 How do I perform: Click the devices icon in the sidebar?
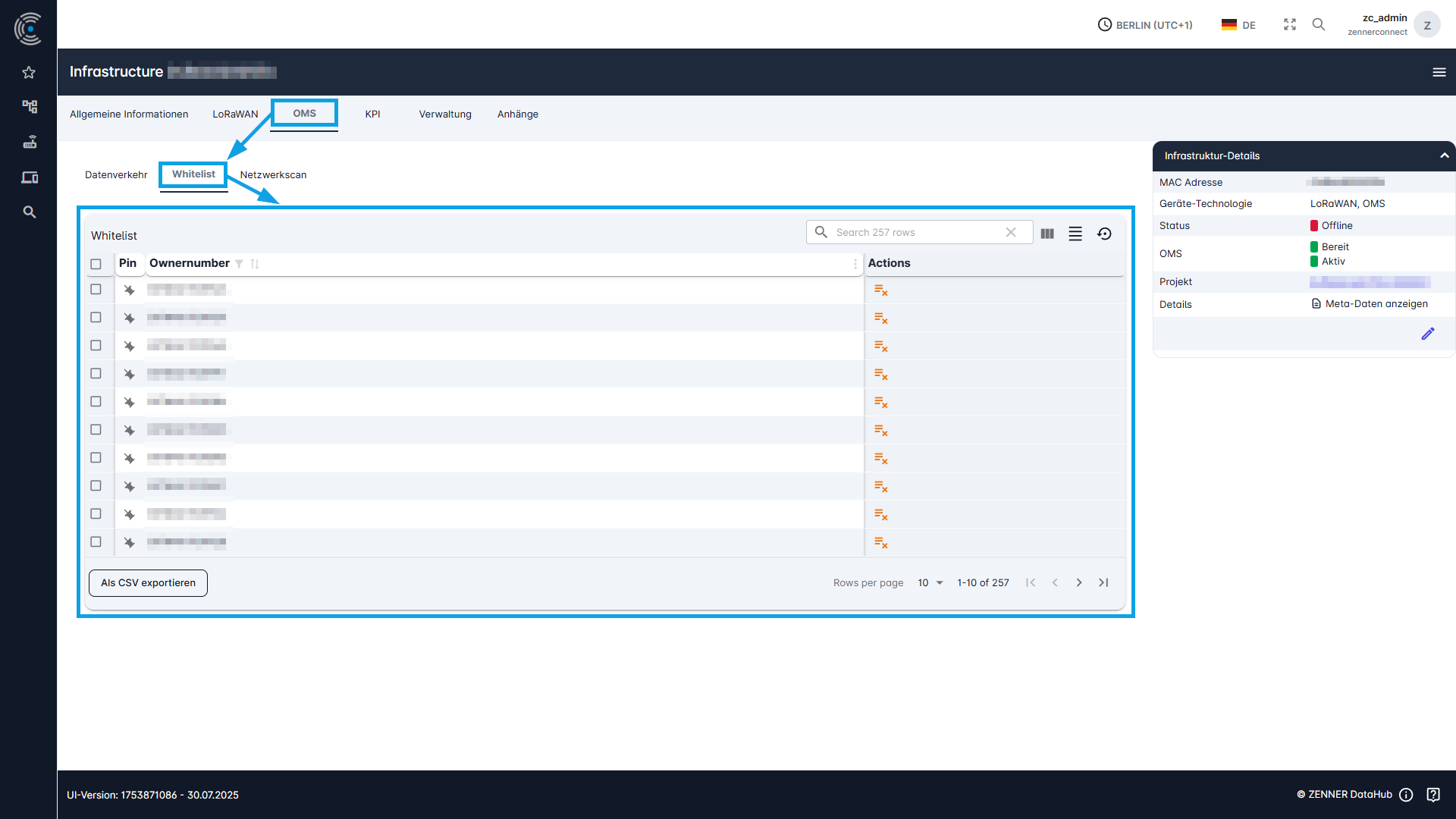[29, 177]
